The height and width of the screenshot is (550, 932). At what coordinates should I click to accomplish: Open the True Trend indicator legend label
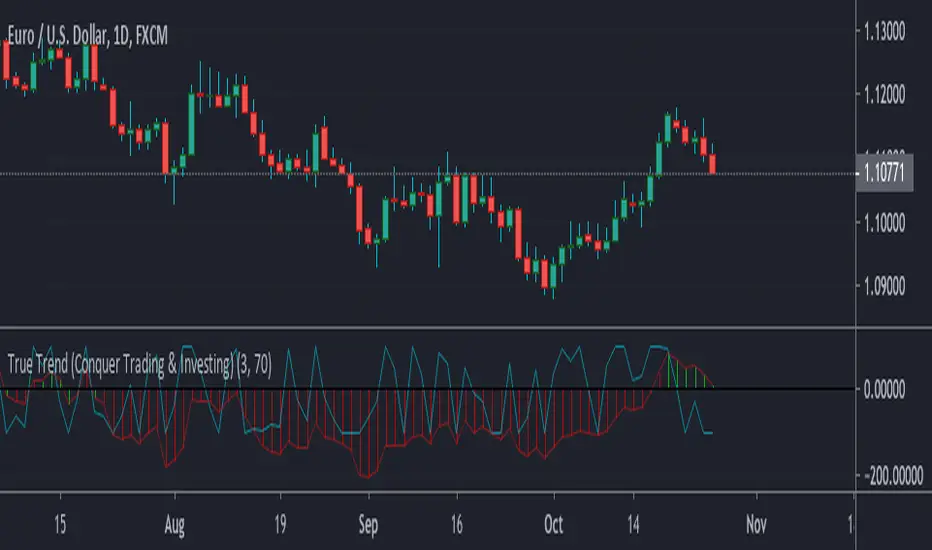(x=140, y=364)
